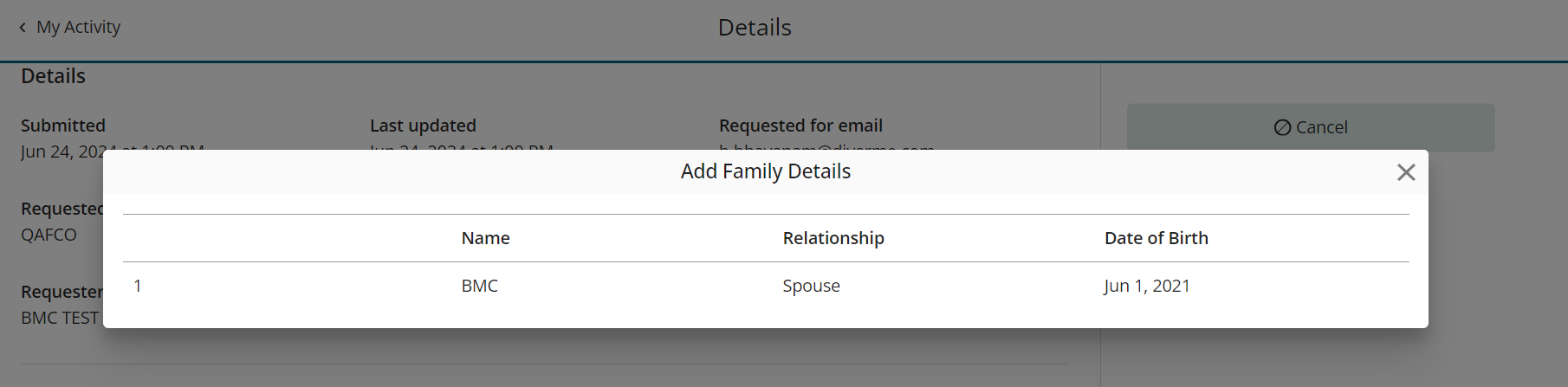Click the Jun 1, 2021 date cell

1147,286
